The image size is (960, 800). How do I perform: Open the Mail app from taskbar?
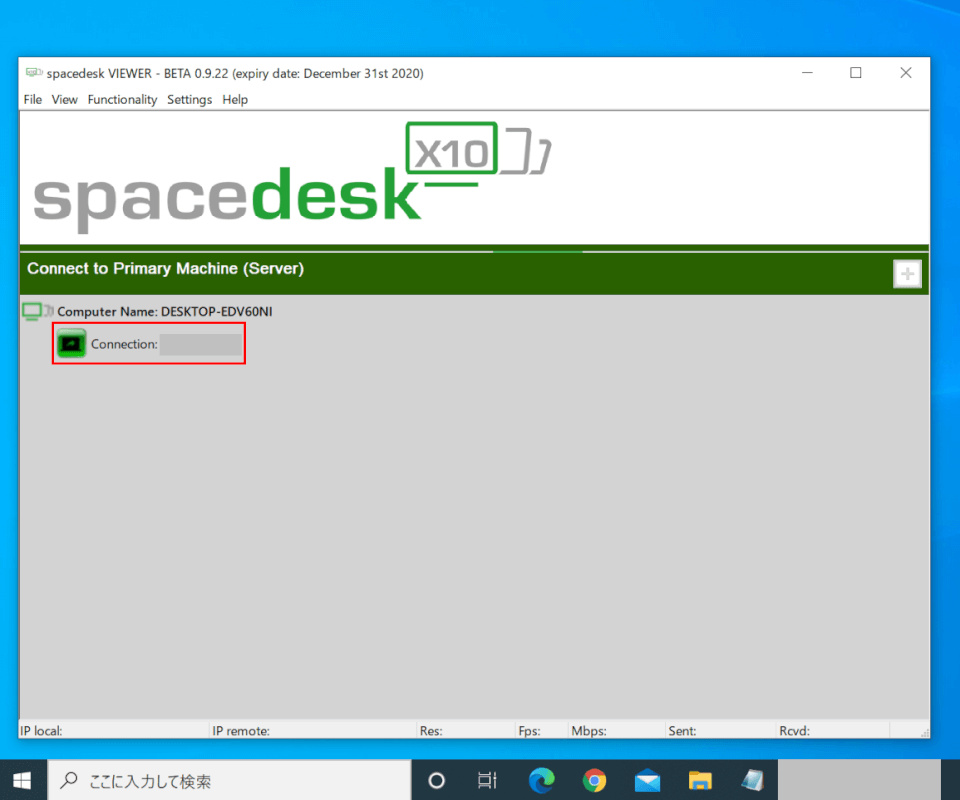[x=647, y=780]
